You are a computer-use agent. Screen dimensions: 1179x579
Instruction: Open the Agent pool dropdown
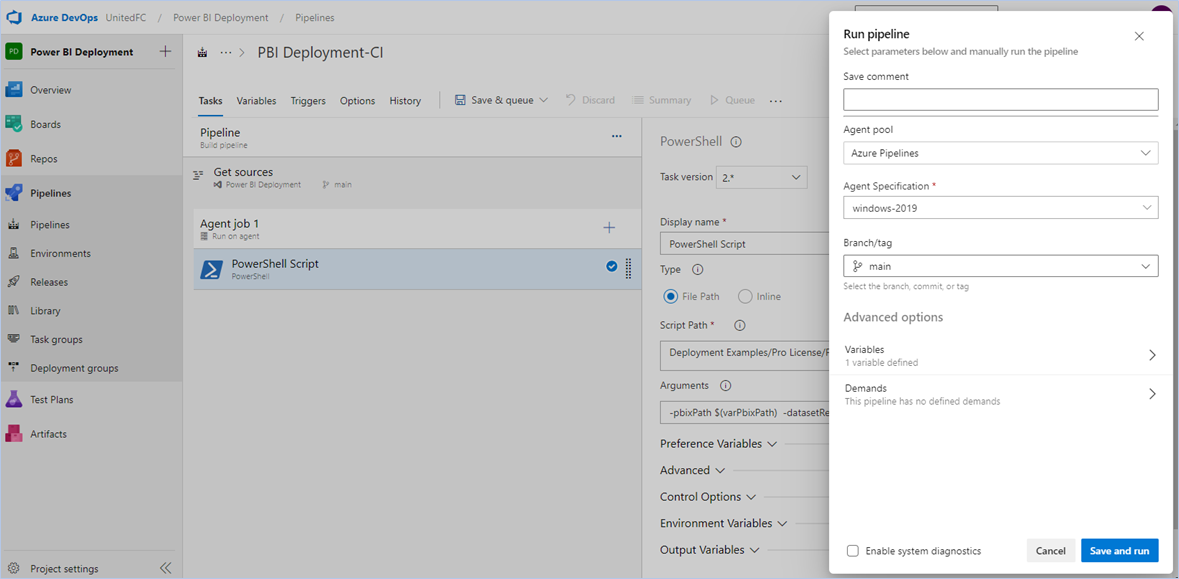(1001, 153)
